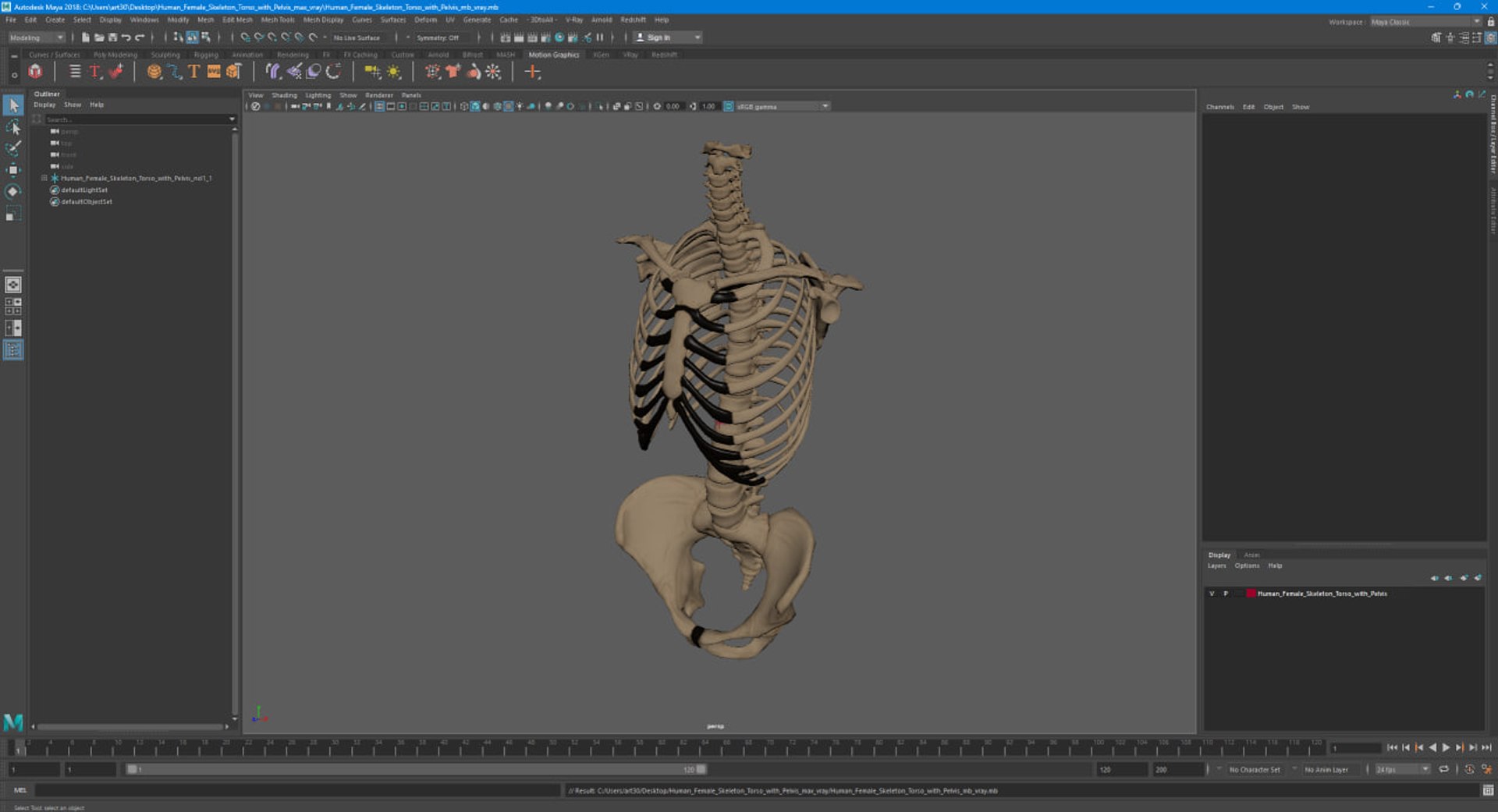Open the sRGB gamma view transform dropdown

click(x=783, y=106)
